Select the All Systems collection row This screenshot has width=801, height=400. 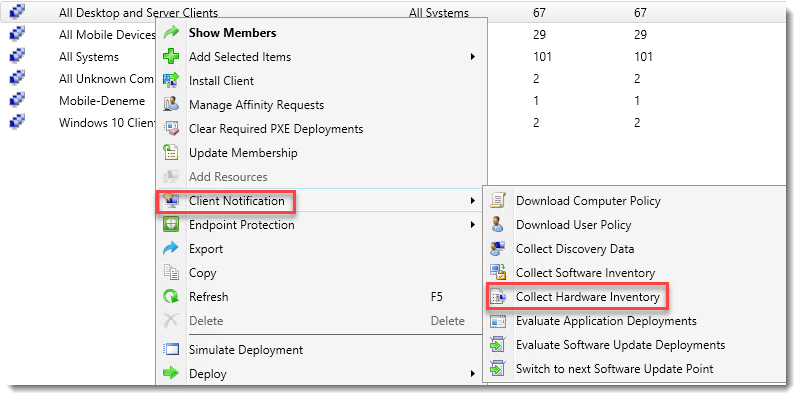click(88, 57)
